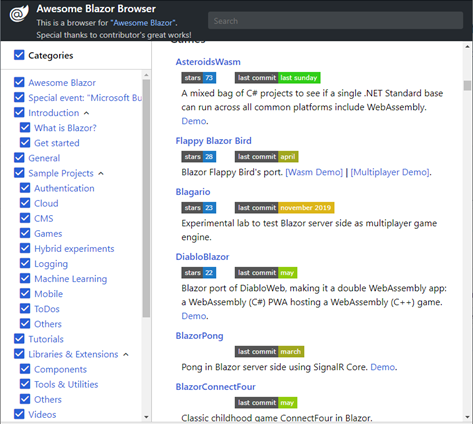The image size is (473, 424).
Task: Uncheck the Mobile checkbox
Action: 25,293
